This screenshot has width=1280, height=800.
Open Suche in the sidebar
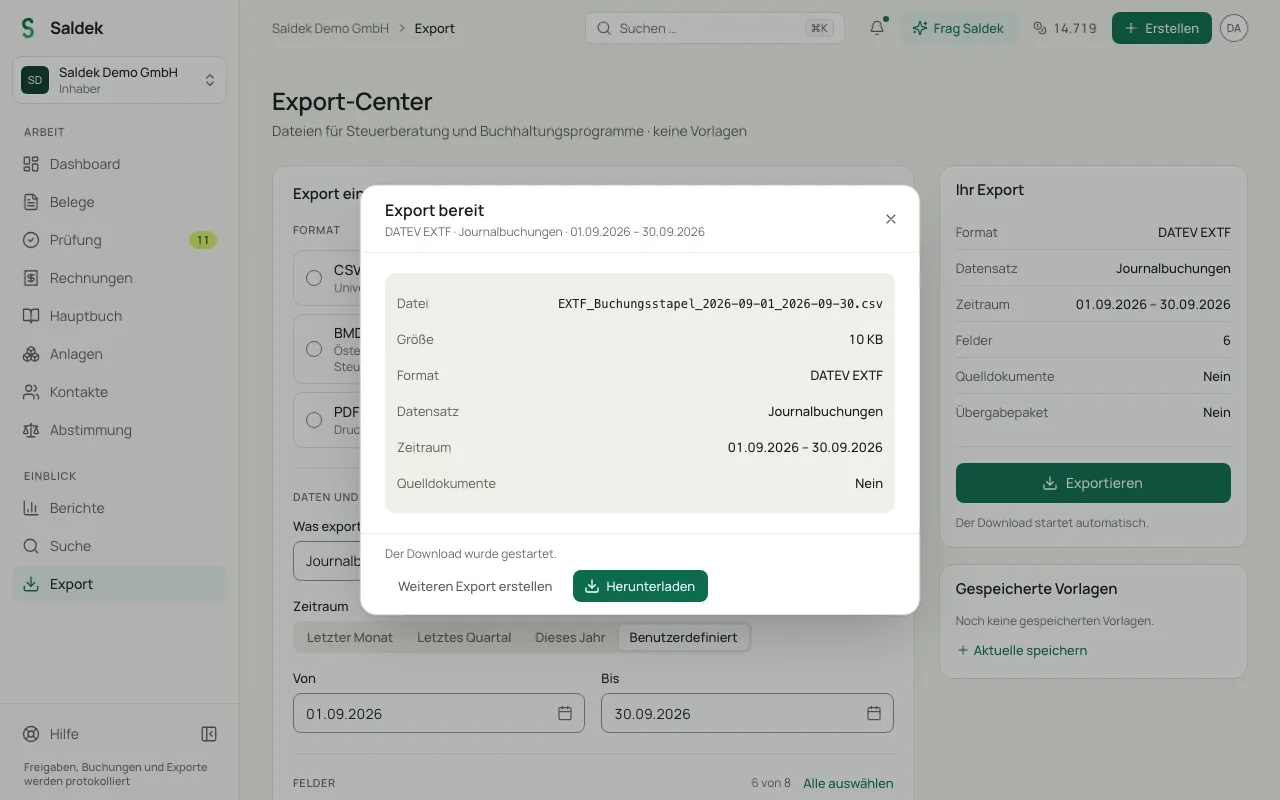[120, 546]
